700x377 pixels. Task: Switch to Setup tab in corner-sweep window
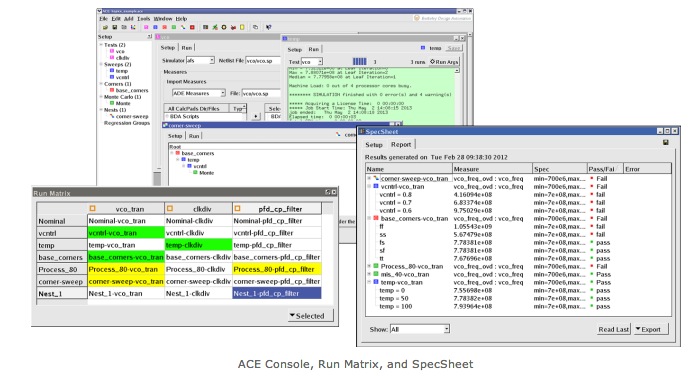(175, 136)
